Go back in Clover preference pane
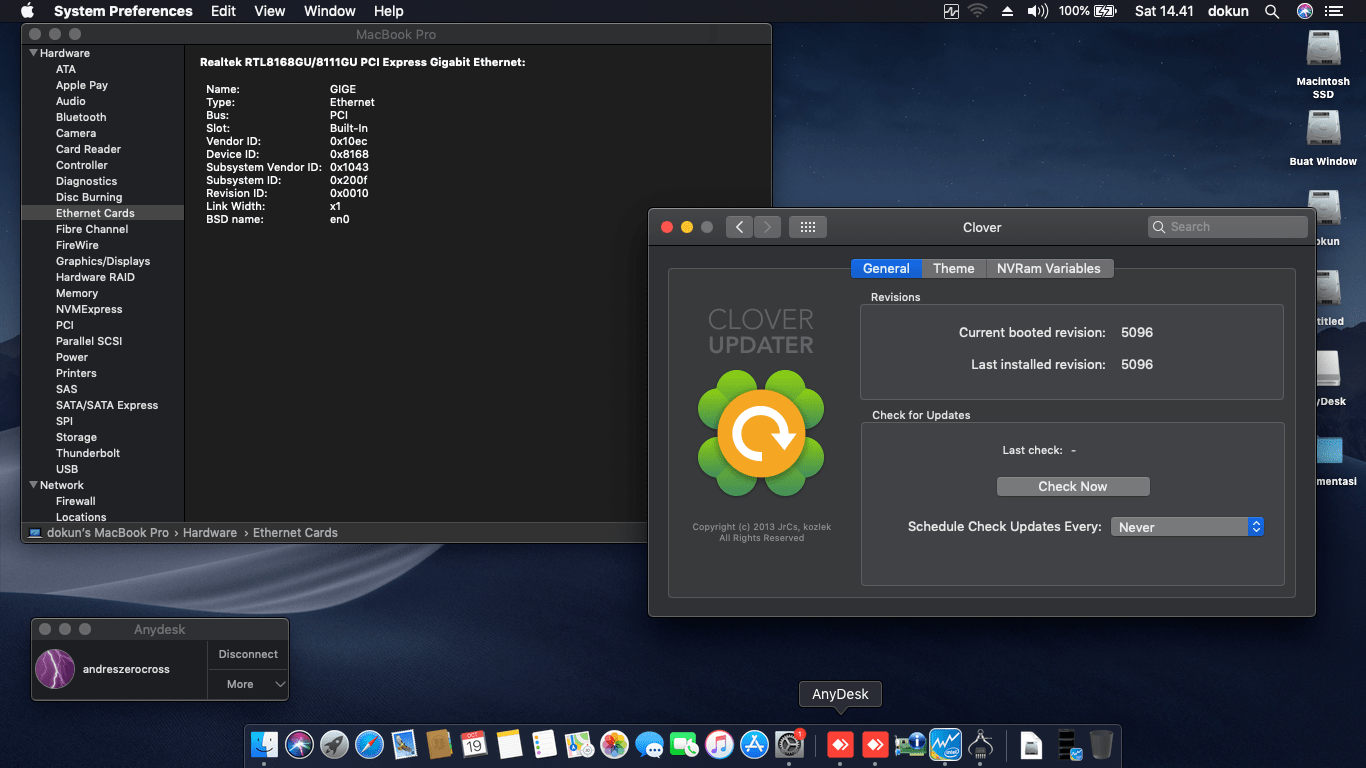 739,227
